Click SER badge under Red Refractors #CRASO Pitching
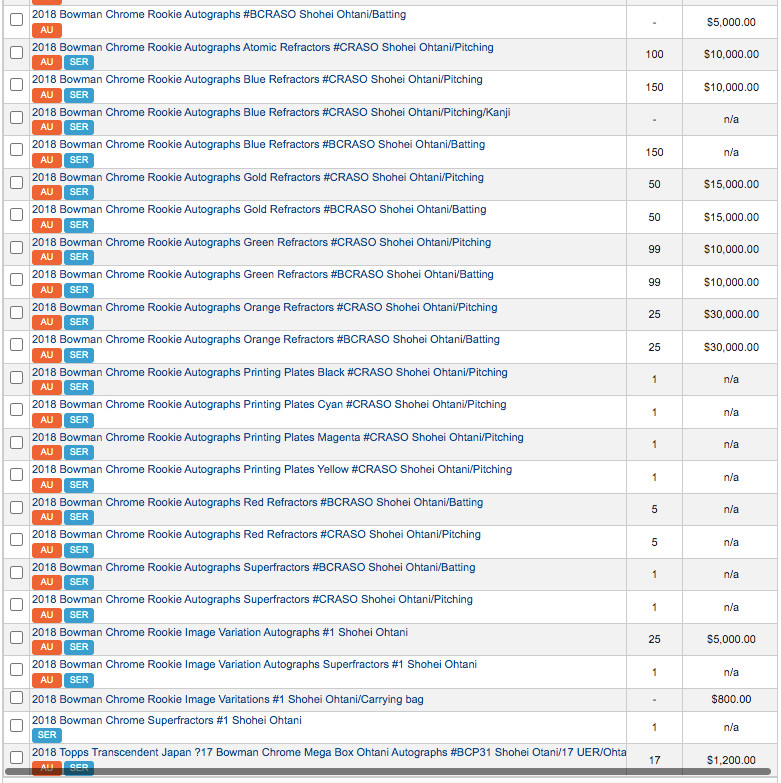The width and height of the screenshot is (781, 783). 79,550
